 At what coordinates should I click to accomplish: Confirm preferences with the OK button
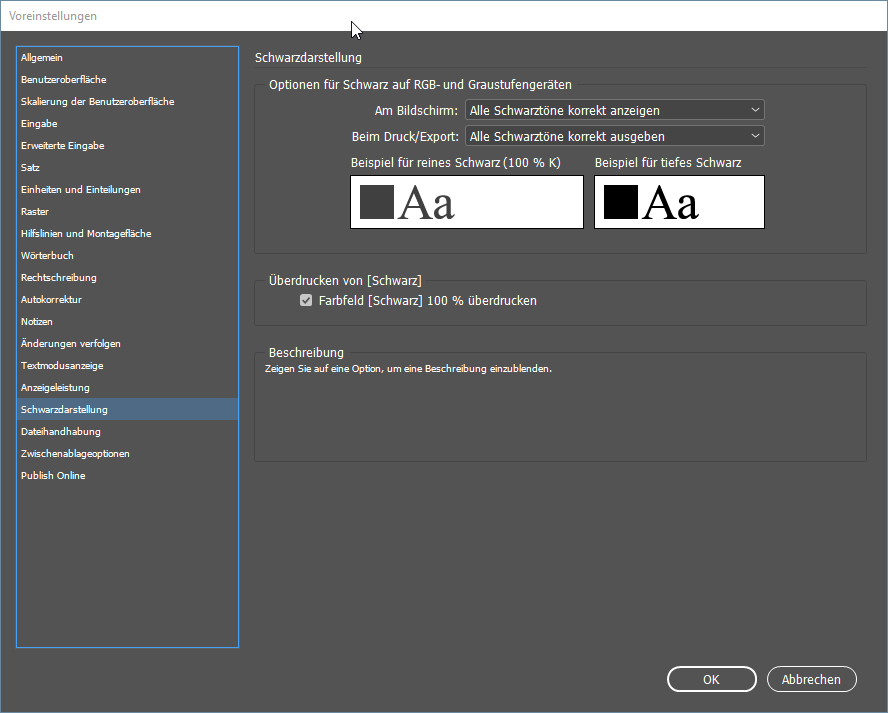pyautogui.click(x=711, y=680)
